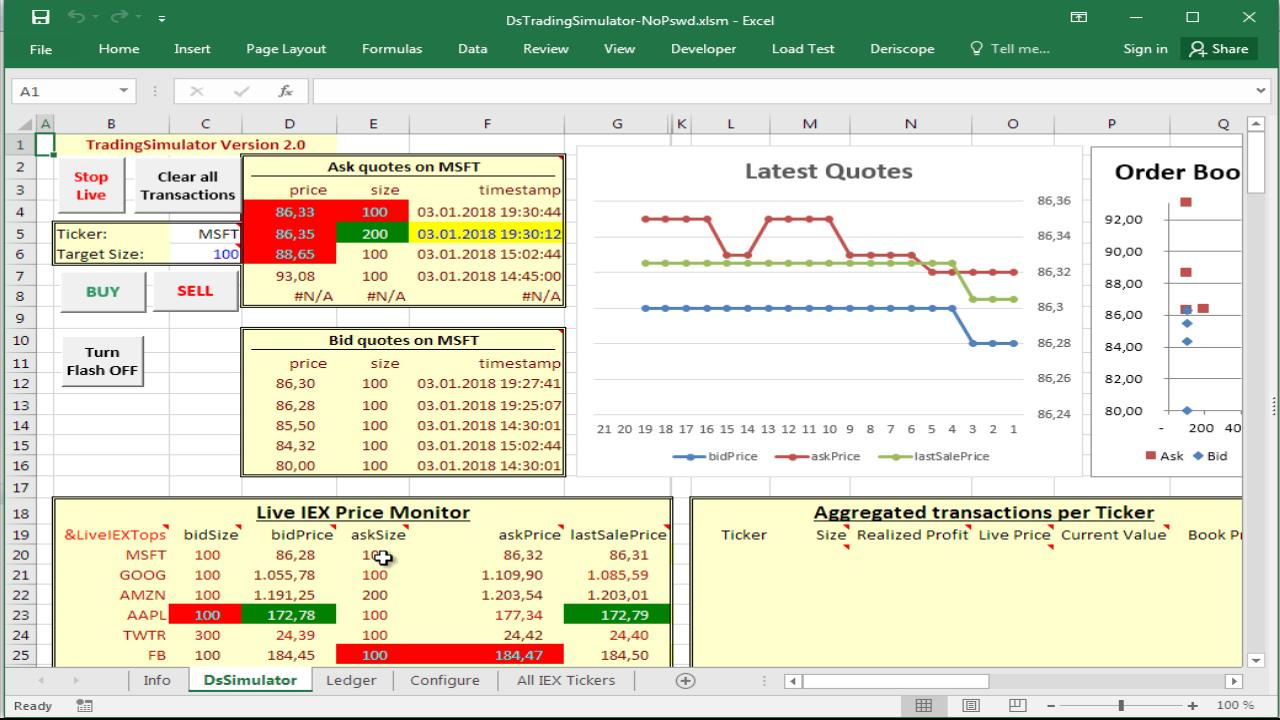This screenshot has height=720, width=1280.
Task: Add a new sheet with the plus icon
Action: coord(684,680)
